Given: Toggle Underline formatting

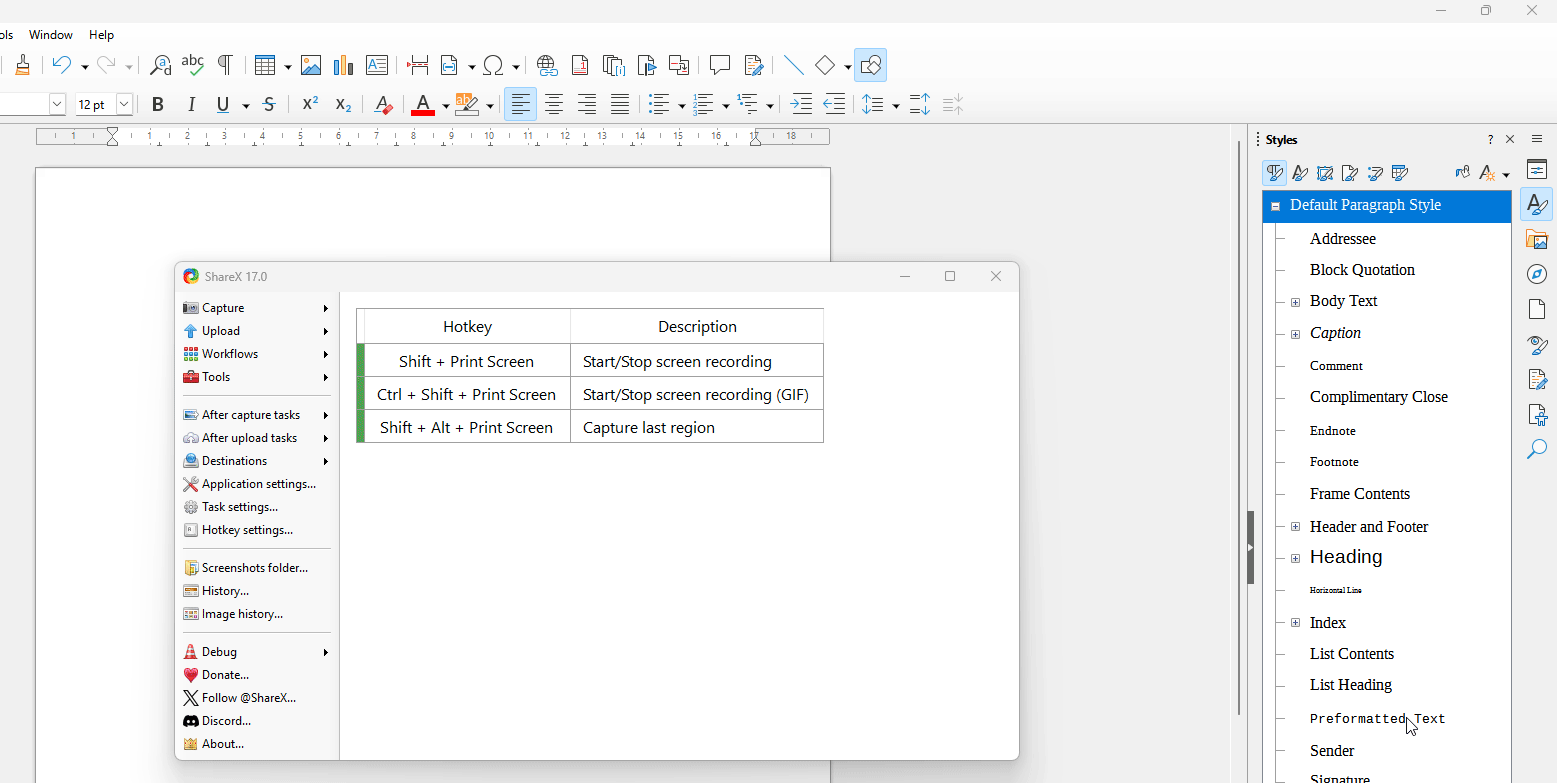Looking at the screenshot, I should 222,104.
